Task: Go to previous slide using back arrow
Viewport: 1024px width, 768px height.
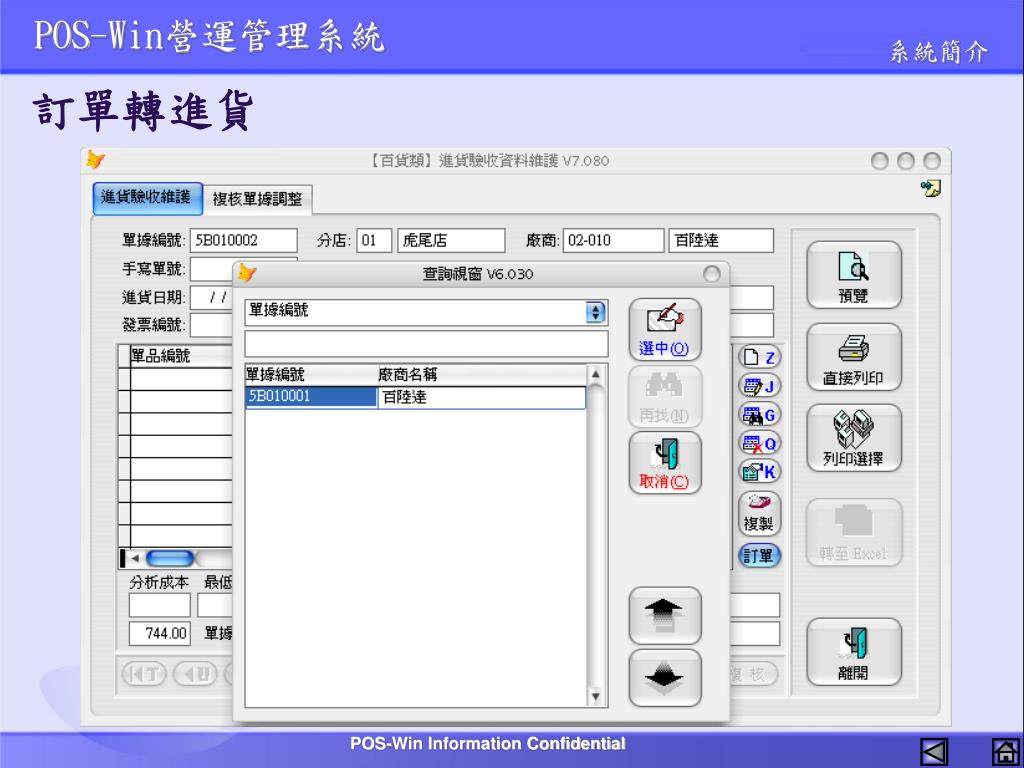Action: point(934,752)
